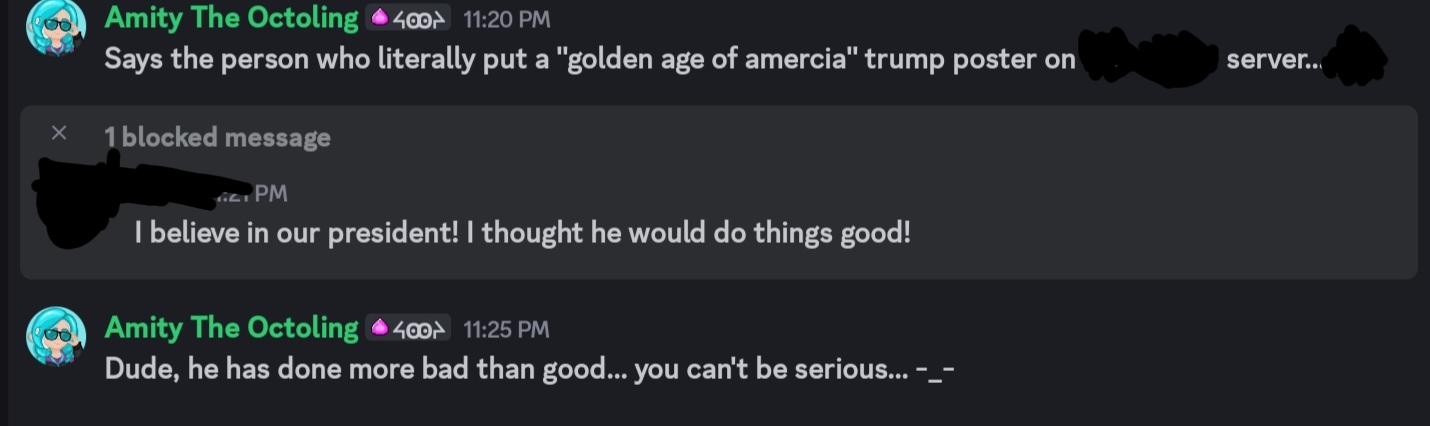1430x426 pixels.
Task: Click the 11:20 PM timestamp
Action: (507, 19)
